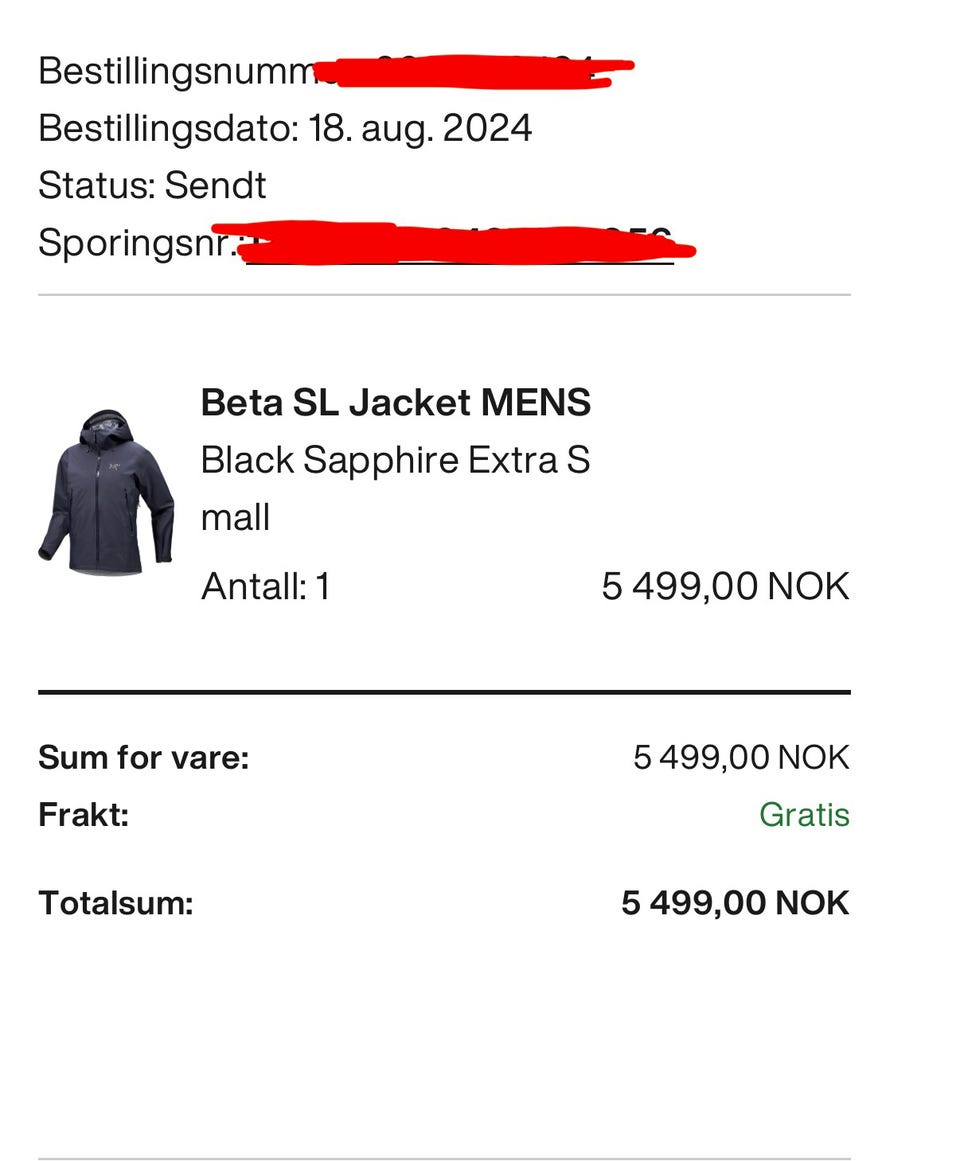The image size is (960, 1161).
Task: Click the hood of the jacket image
Action: click(x=108, y=427)
